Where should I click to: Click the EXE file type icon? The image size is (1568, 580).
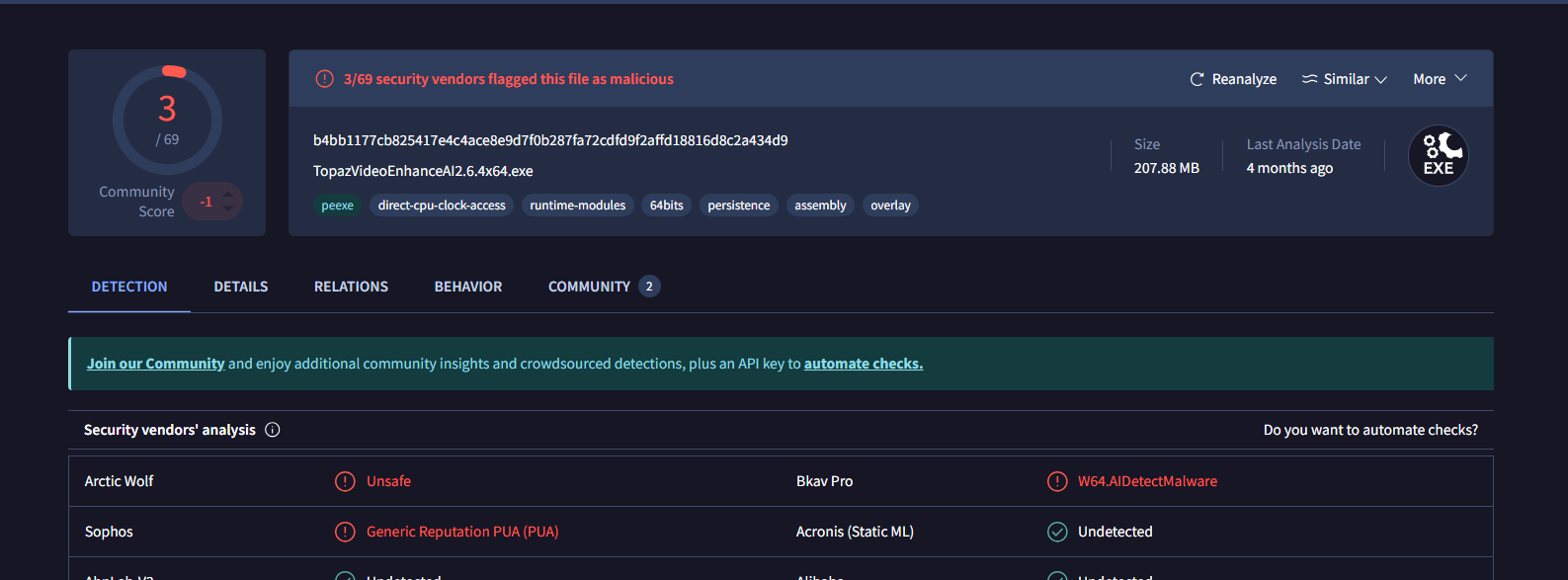pyautogui.click(x=1438, y=156)
